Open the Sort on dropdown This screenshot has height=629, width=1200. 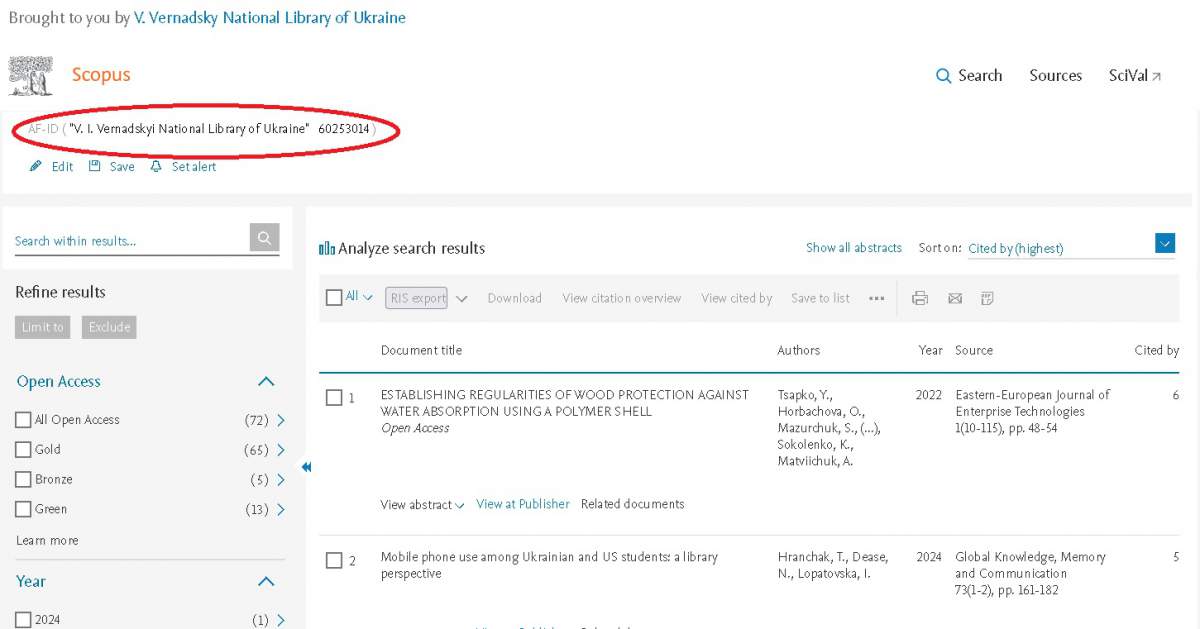pyautogui.click(x=1164, y=243)
